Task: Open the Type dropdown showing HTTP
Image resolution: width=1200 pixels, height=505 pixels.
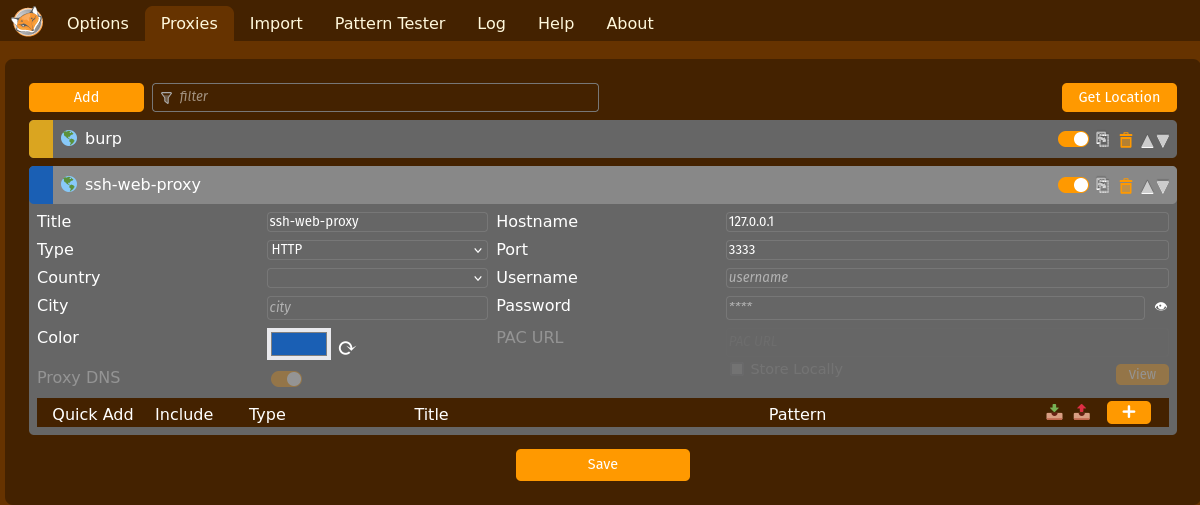Action: coord(377,250)
